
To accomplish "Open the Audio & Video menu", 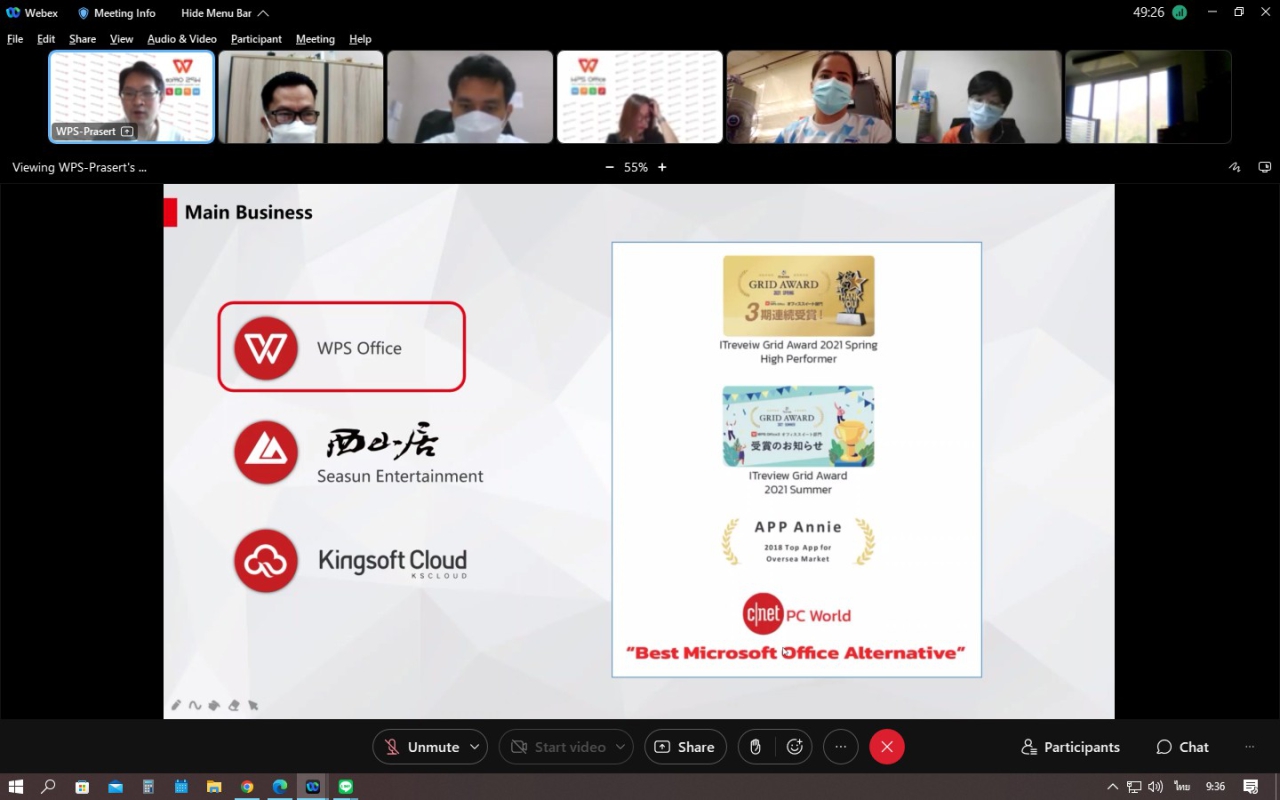I will point(182,39).
